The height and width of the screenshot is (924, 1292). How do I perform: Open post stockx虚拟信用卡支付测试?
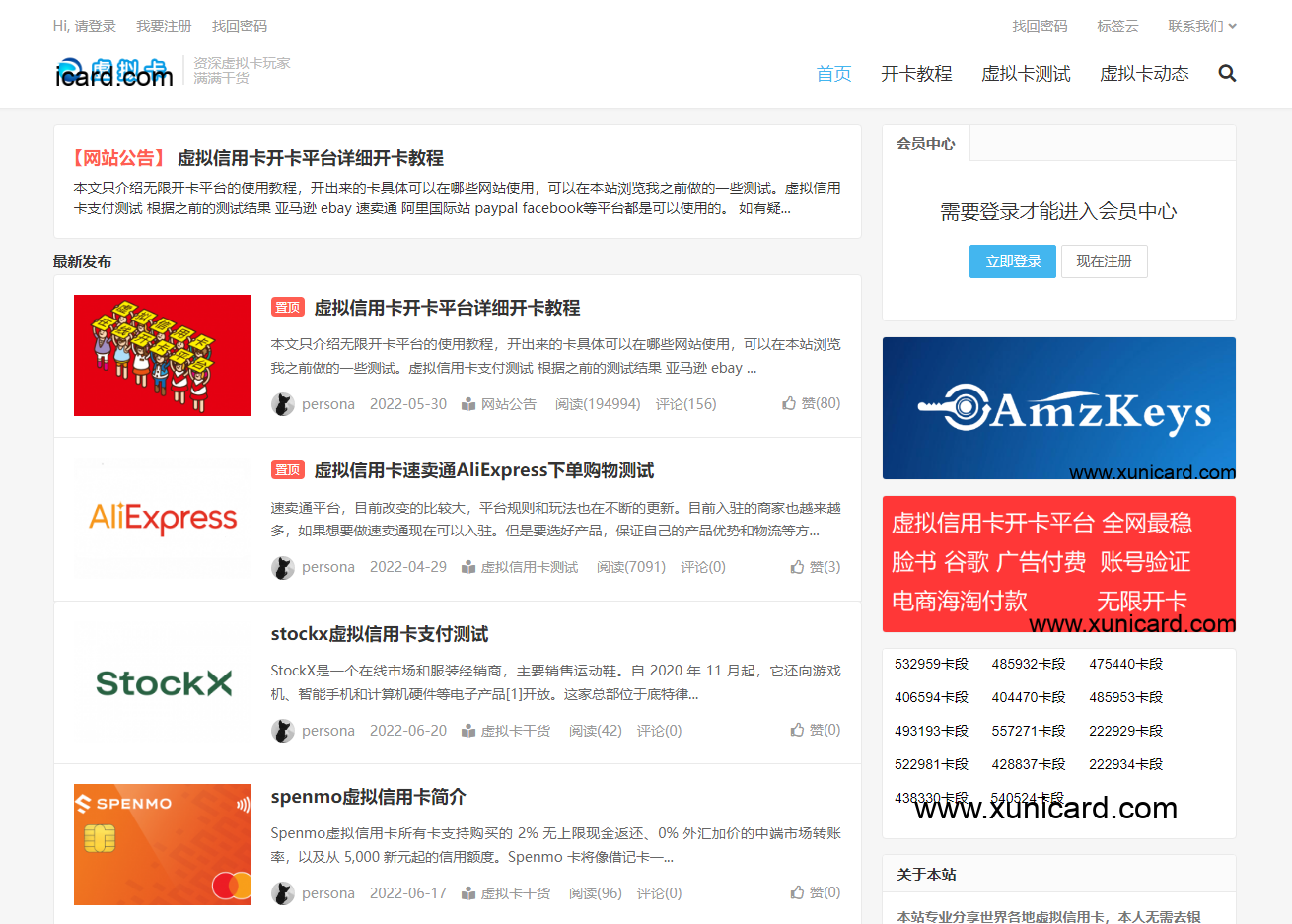coord(380,634)
